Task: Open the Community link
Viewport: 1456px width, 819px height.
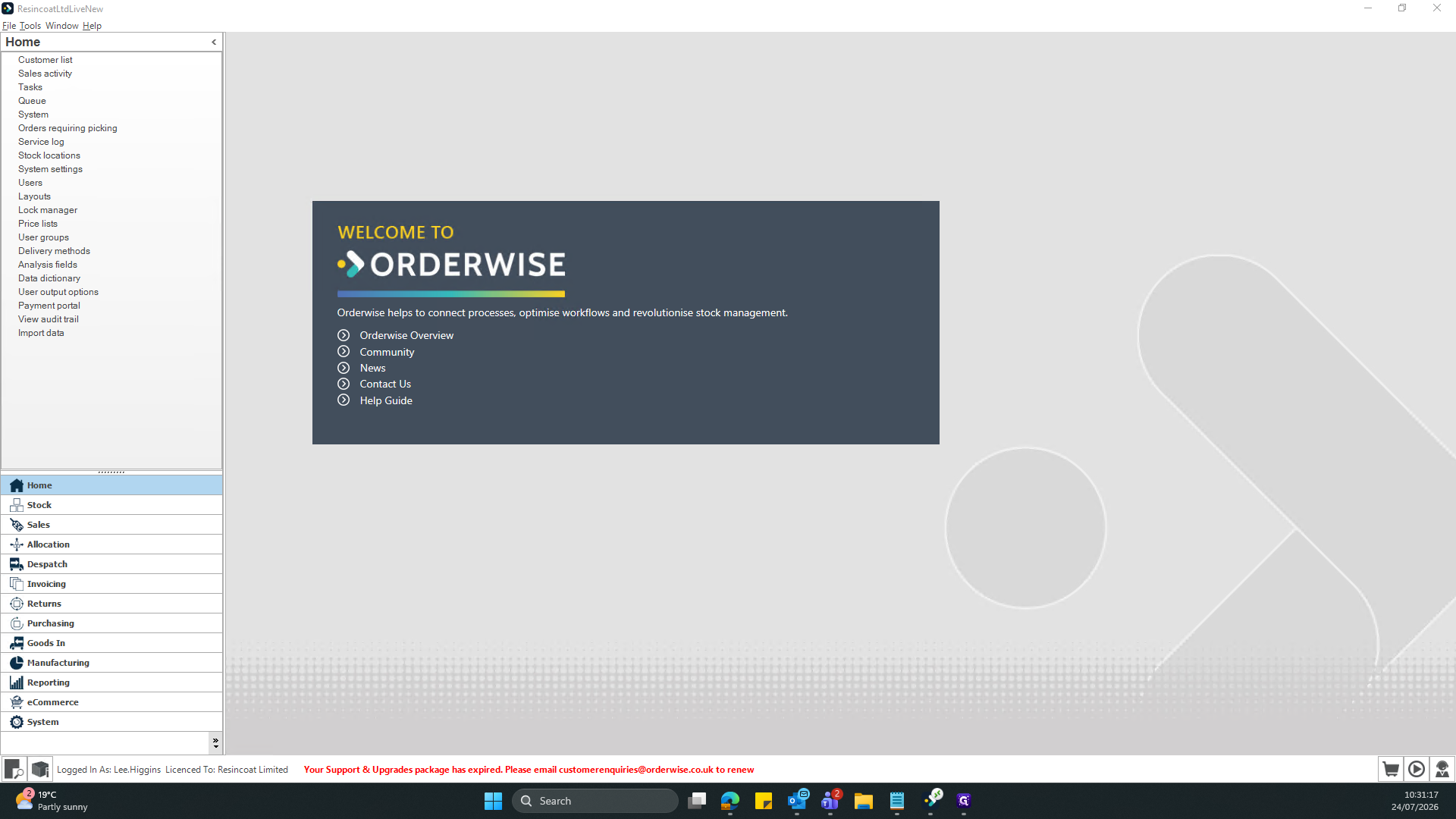Action: (x=387, y=352)
